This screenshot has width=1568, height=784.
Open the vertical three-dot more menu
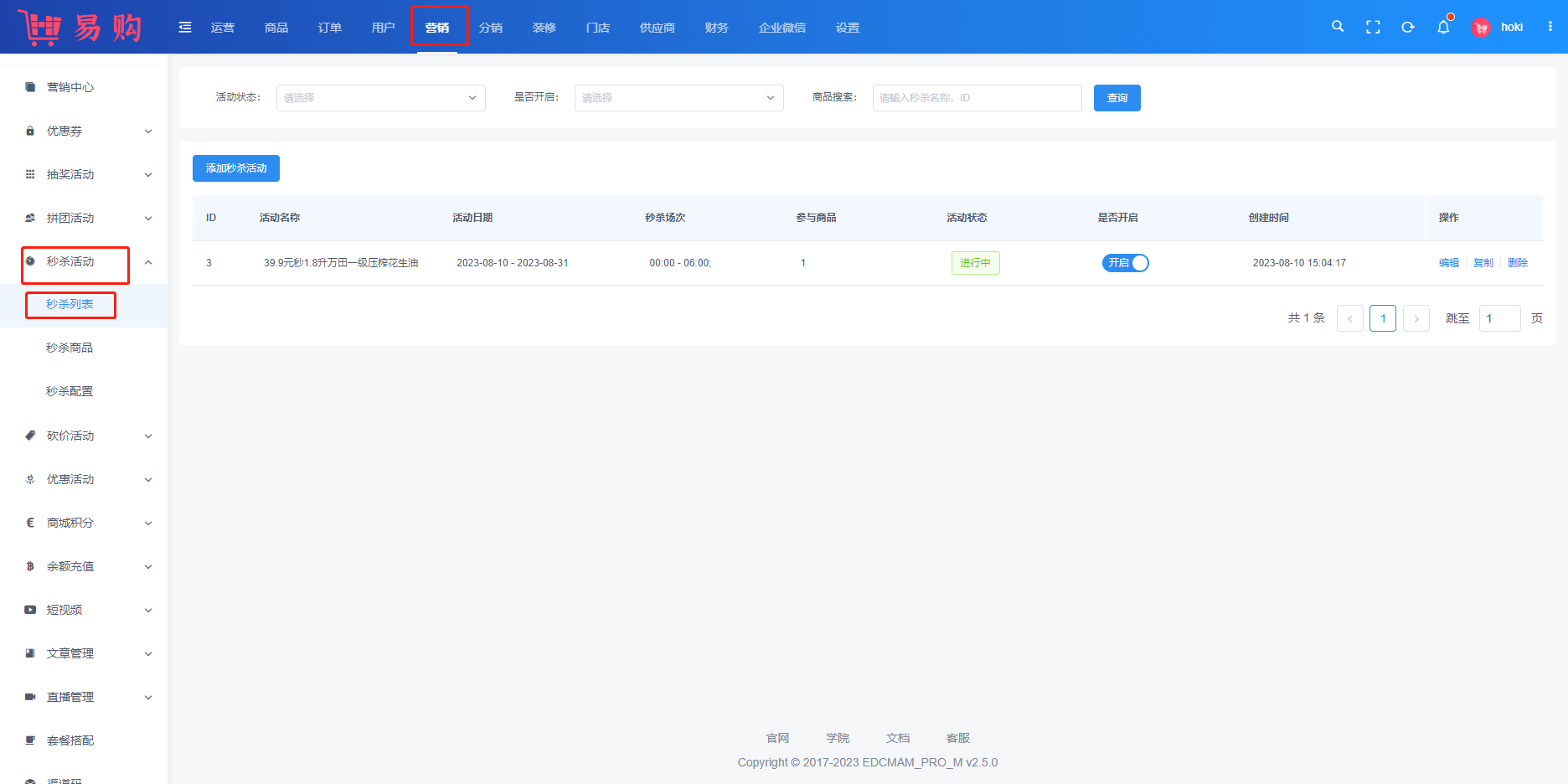tap(1550, 27)
